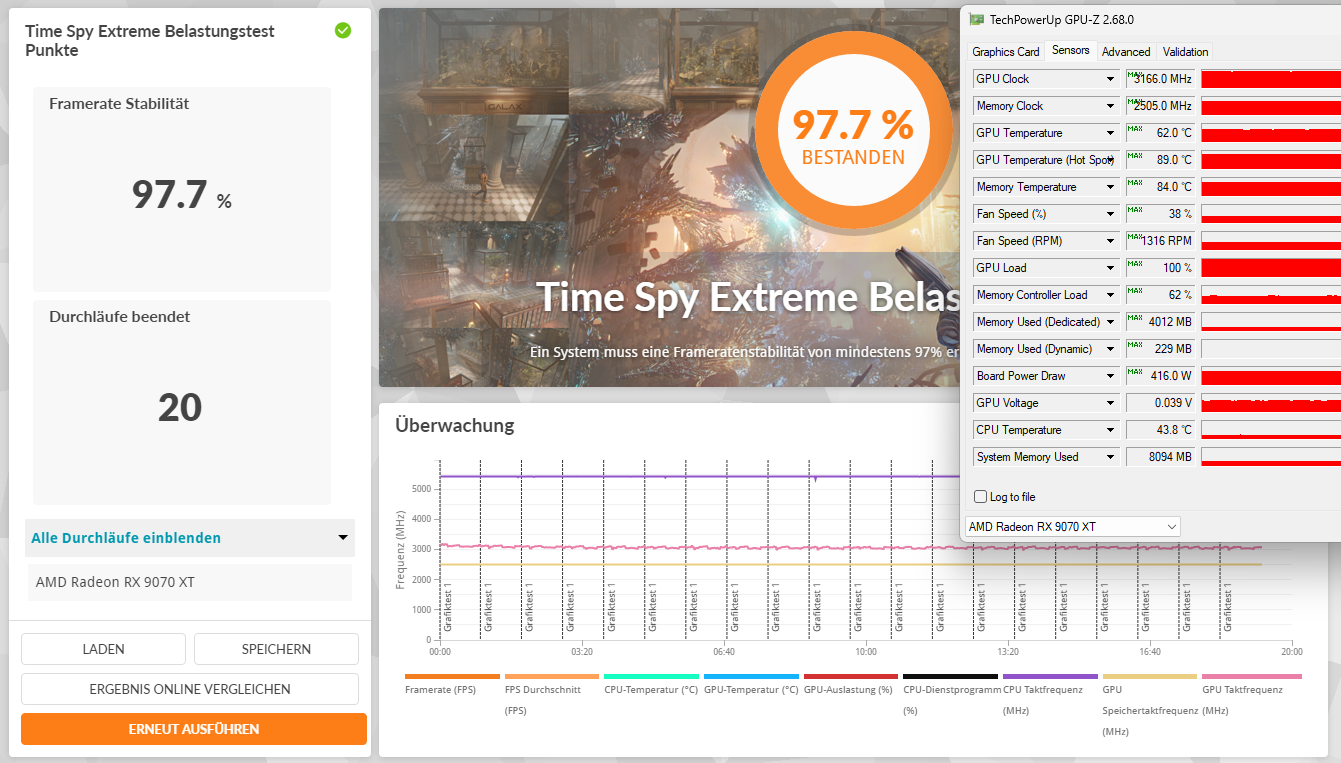Click the Board Power Draw 416.0 W value
Image resolution: width=1341 pixels, height=763 pixels.
pyautogui.click(x=1160, y=376)
